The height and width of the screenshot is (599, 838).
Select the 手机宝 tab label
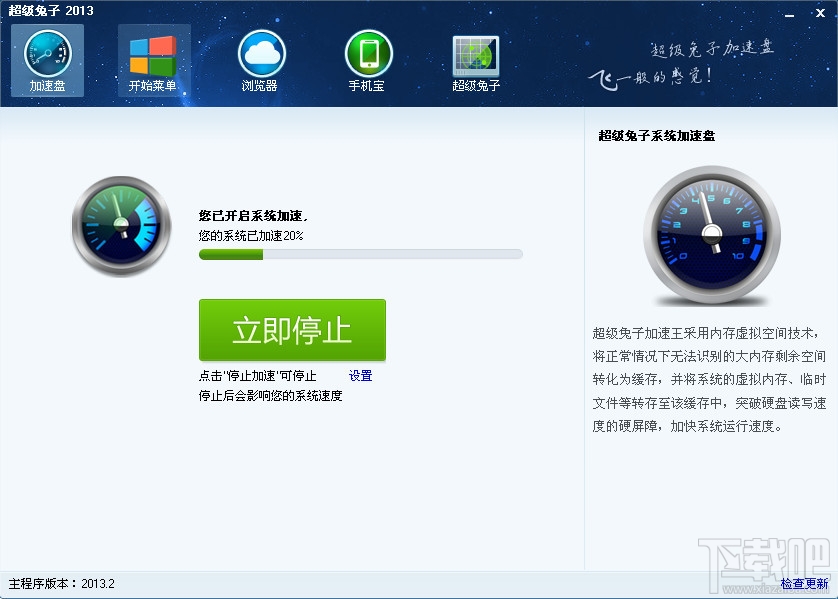coord(367,86)
